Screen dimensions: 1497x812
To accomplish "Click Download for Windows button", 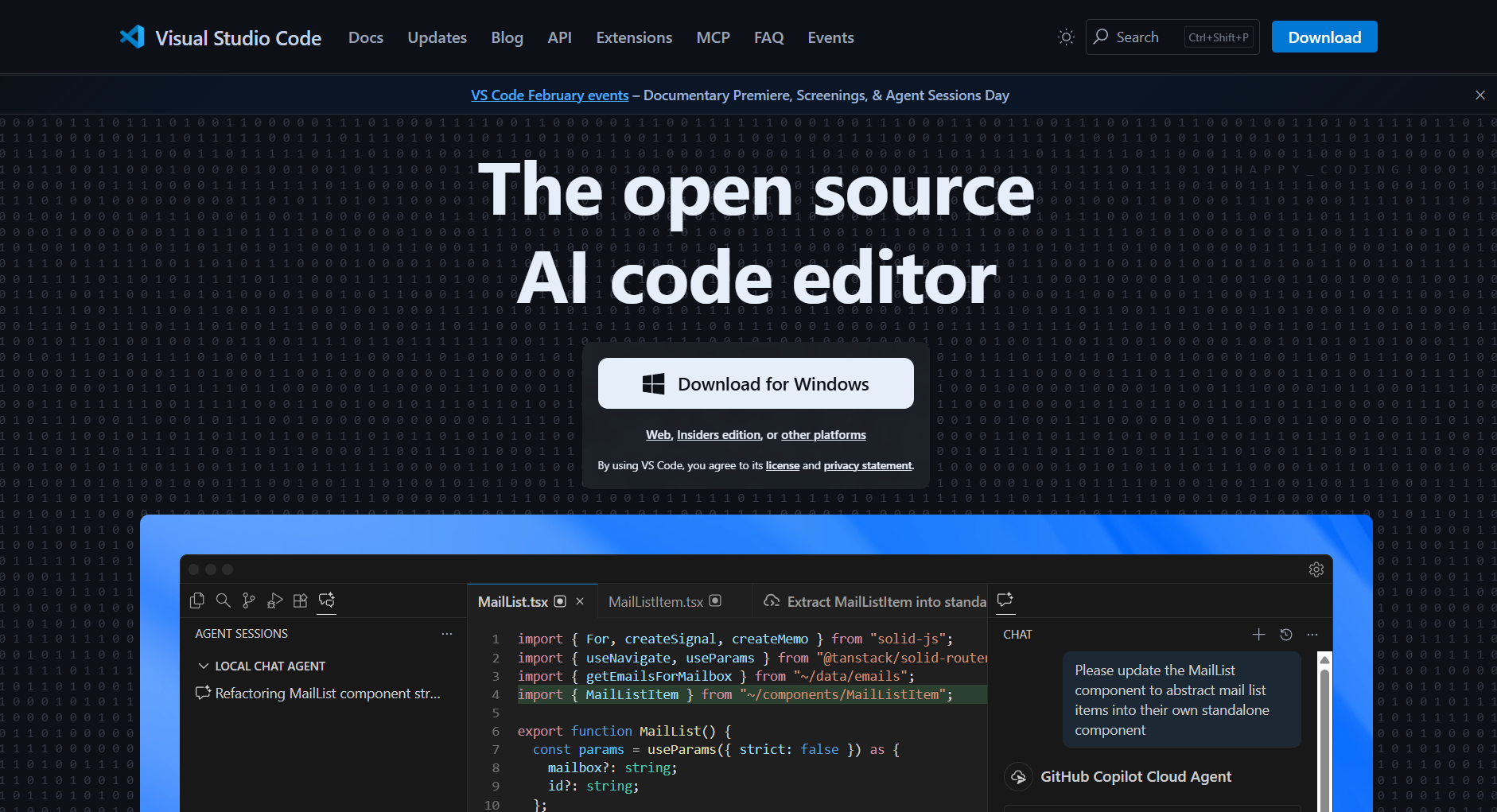I will click(x=756, y=383).
